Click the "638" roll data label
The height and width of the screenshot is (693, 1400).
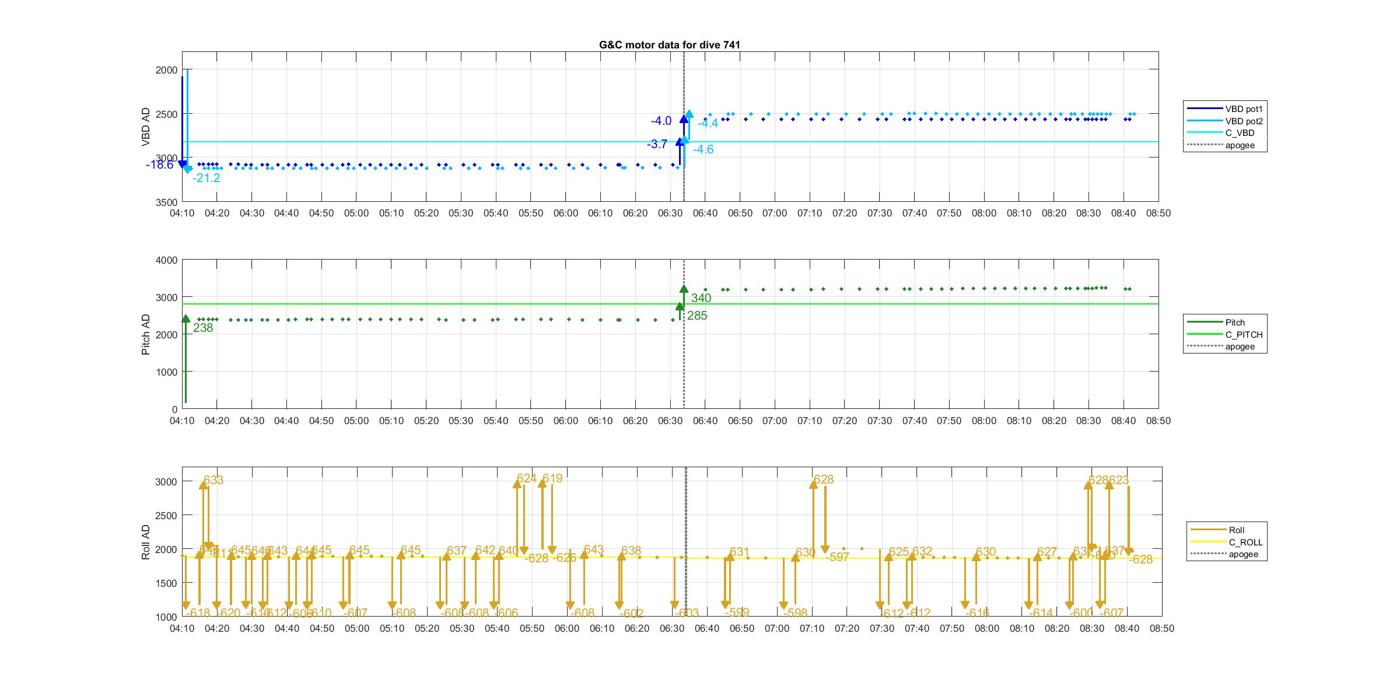coord(631,551)
